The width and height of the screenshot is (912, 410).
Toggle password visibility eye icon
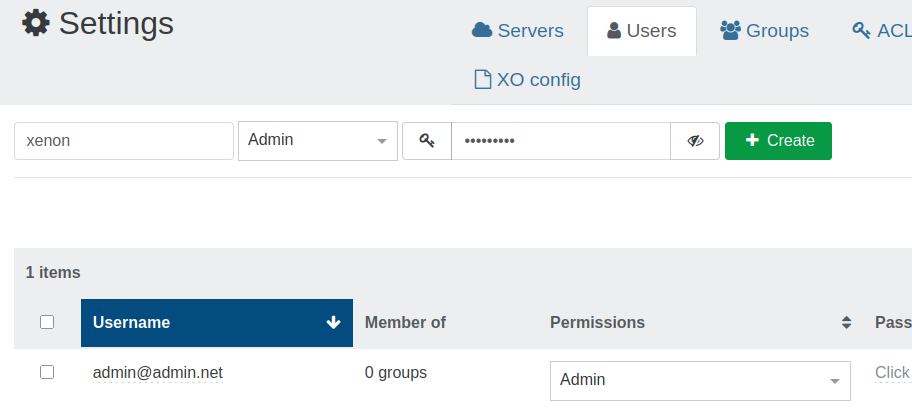click(x=695, y=141)
